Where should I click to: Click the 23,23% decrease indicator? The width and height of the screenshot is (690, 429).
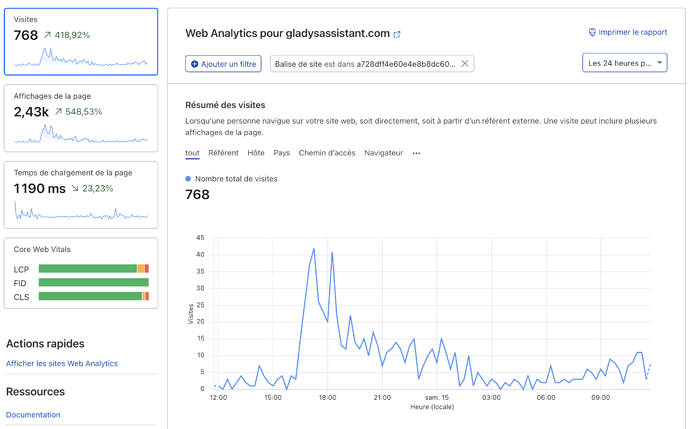92,188
